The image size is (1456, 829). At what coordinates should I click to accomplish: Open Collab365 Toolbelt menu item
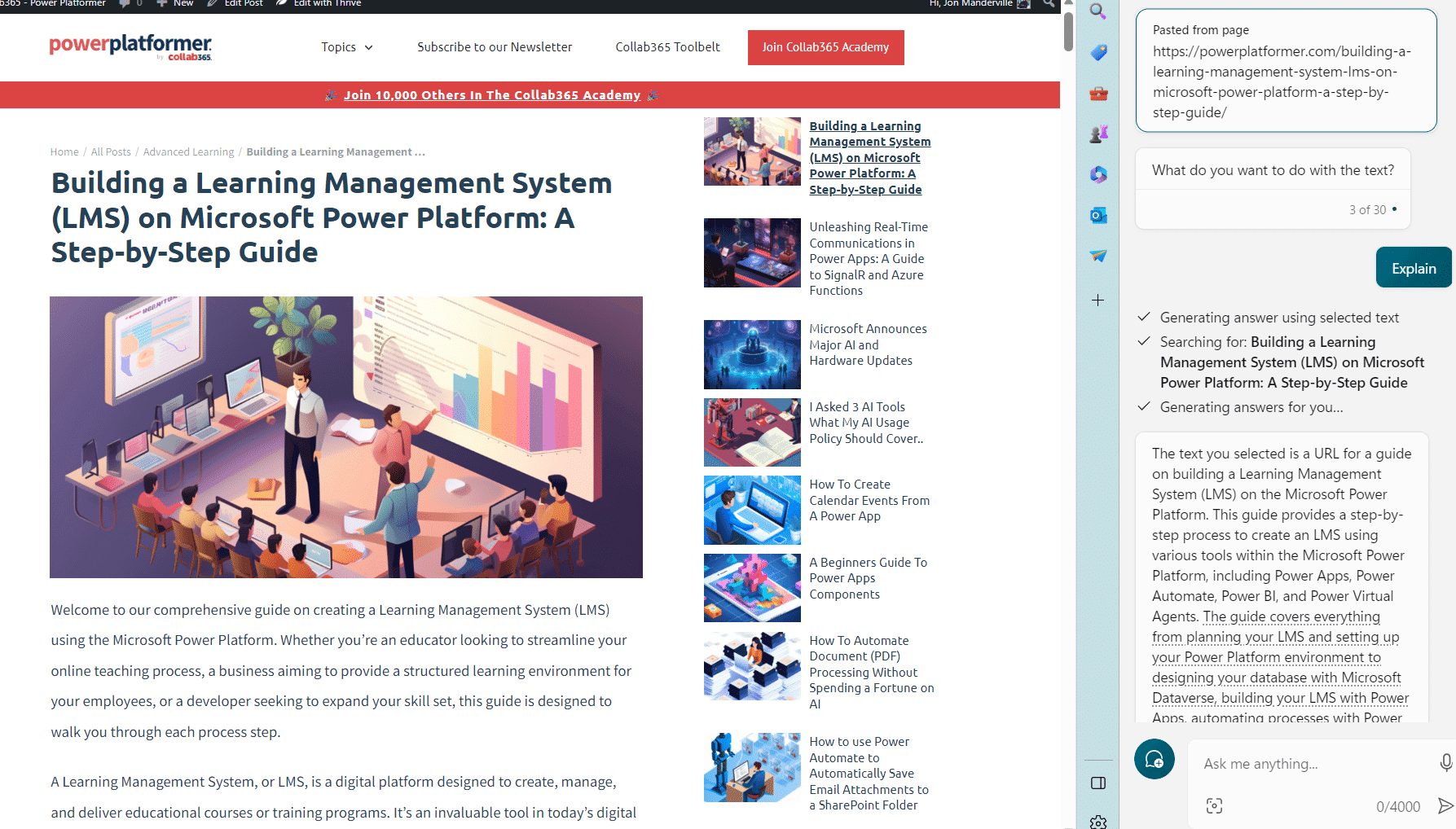667,47
